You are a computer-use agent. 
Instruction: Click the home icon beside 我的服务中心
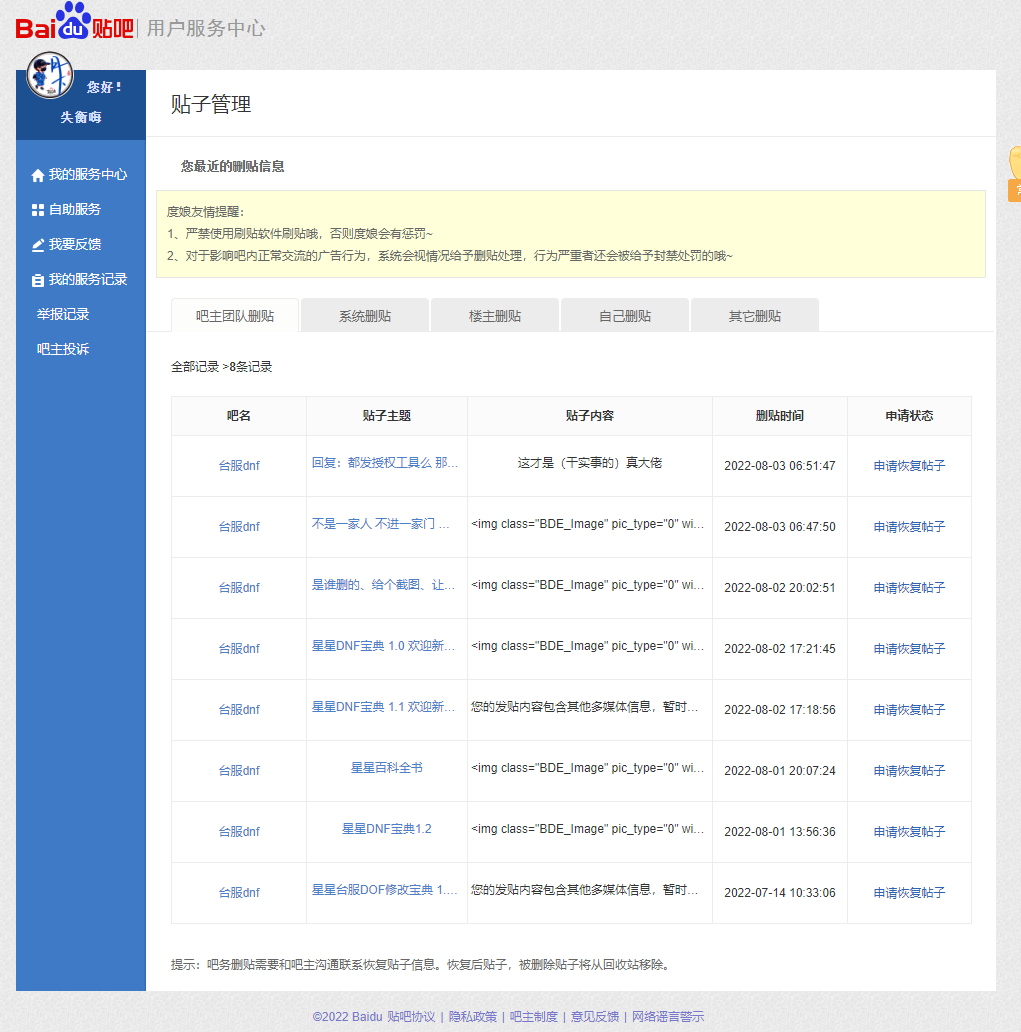coord(38,175)
